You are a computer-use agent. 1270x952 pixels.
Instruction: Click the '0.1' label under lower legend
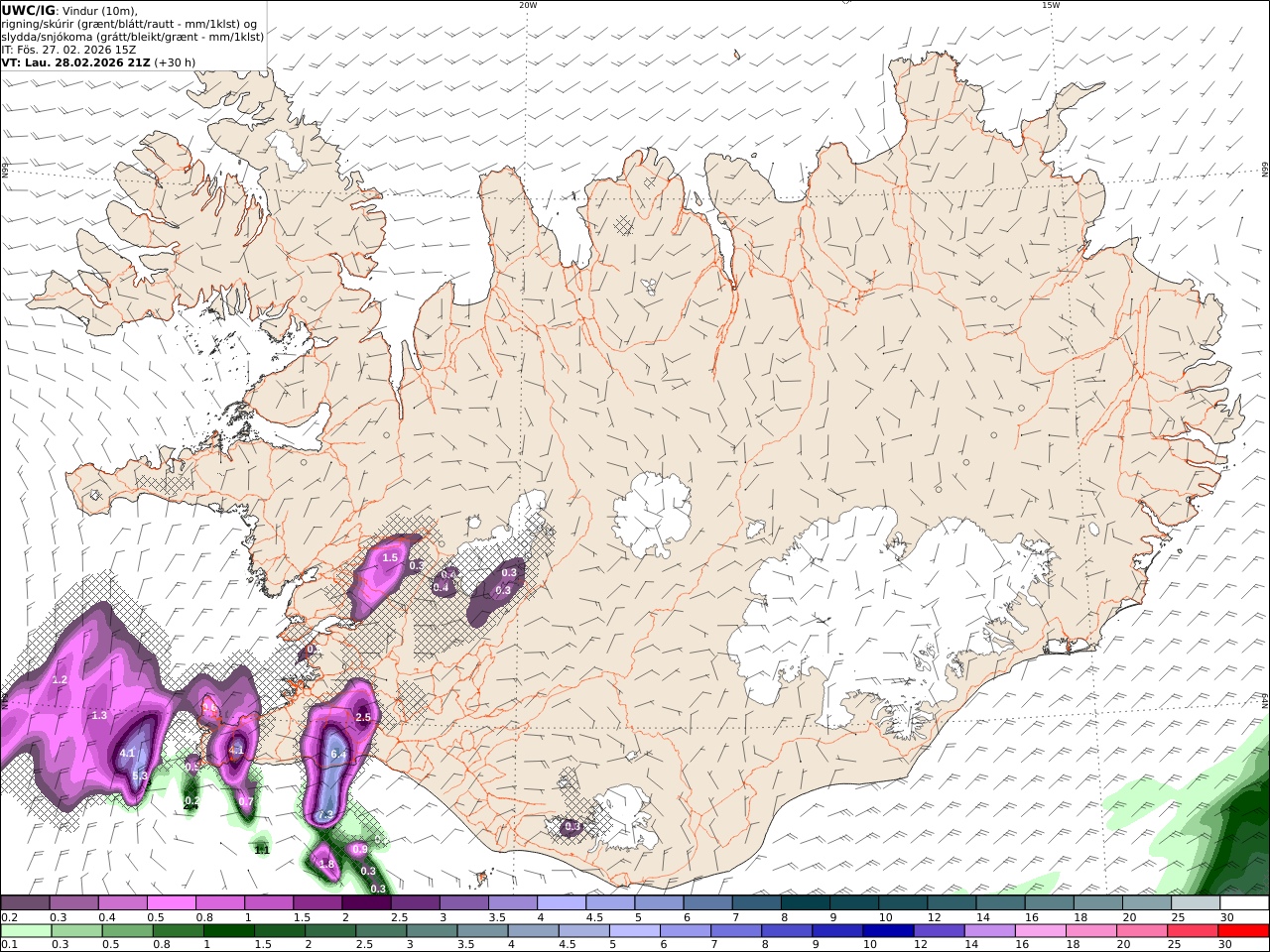[8, 945]
